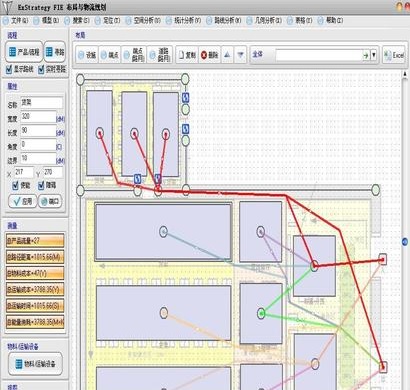Toggle the checkbox below the X field
This screenshot has height=390, width=410.
pyautogui.click(x=15, y=185)
